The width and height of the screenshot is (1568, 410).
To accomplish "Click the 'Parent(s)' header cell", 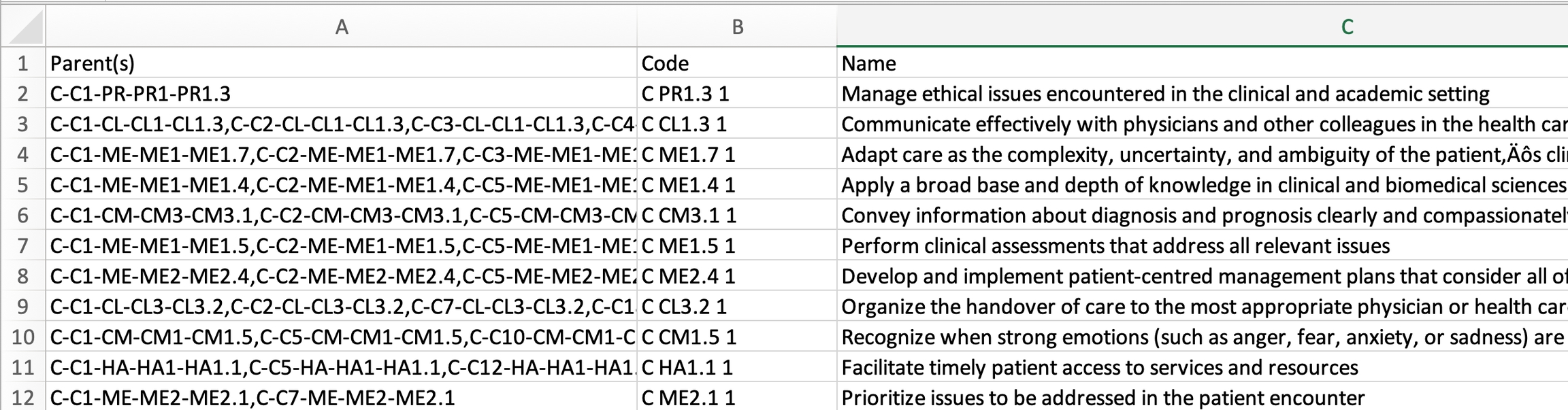I will [x=340, y=63].
